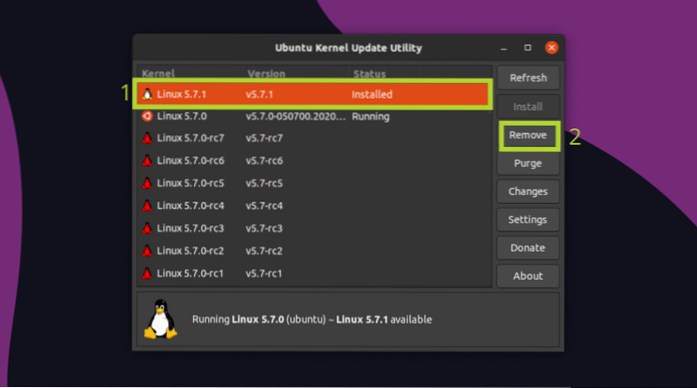This screenshot has height=388, width=697.
Task: Select the Linux 5.7.0-rc6 kernel name
Action: click(x=190, y=160)
